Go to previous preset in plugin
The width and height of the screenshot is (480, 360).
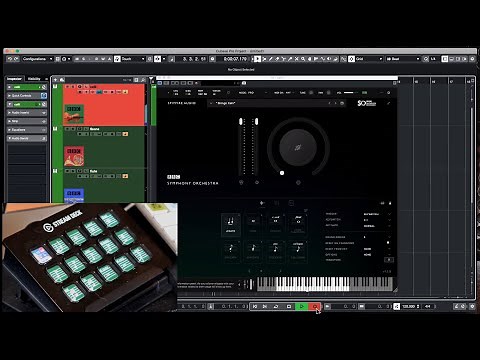329,103
